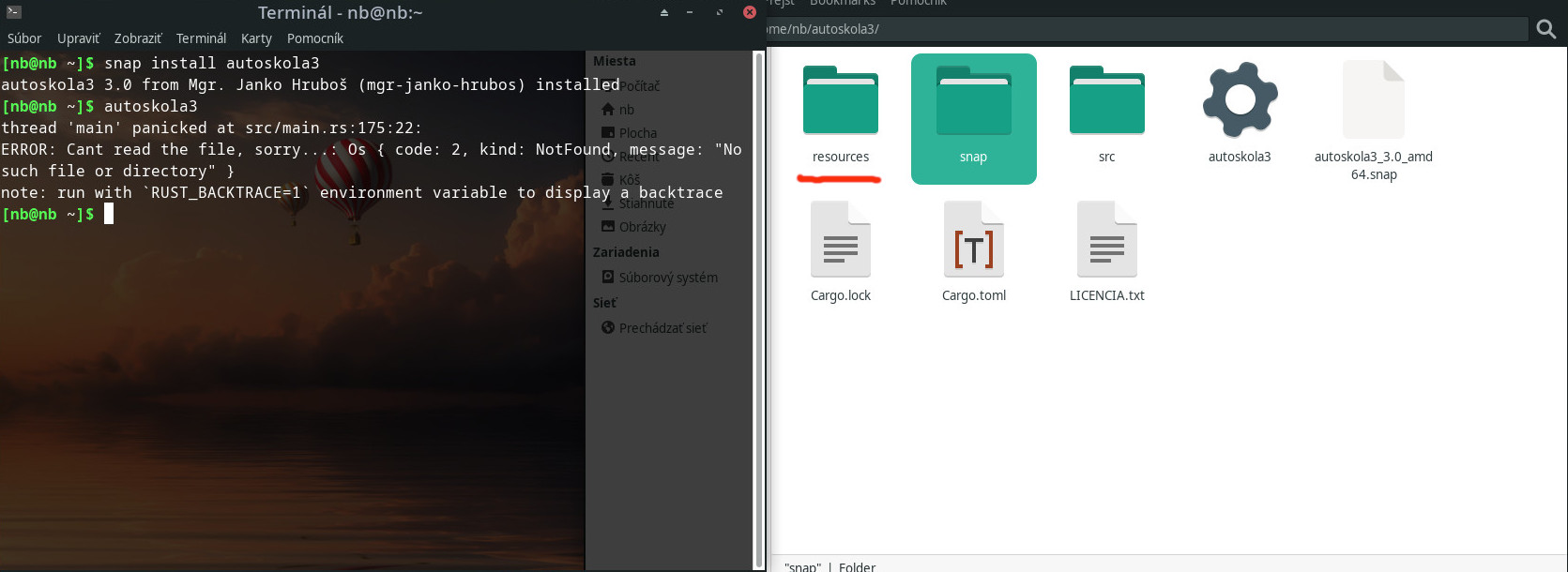The height and width of the screenshot is (572, 1568).
Task: Select the LICENCIA.txt file
Action: point(1106,242)
